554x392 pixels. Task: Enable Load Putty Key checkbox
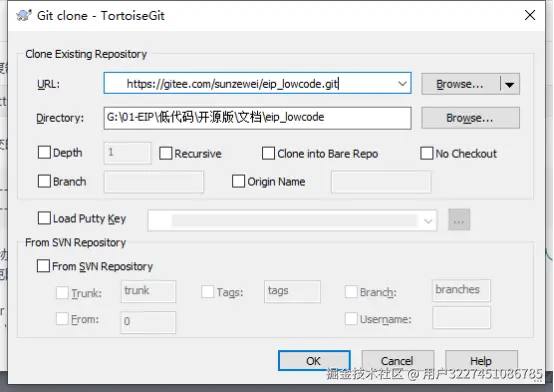[x=44, y=218]
